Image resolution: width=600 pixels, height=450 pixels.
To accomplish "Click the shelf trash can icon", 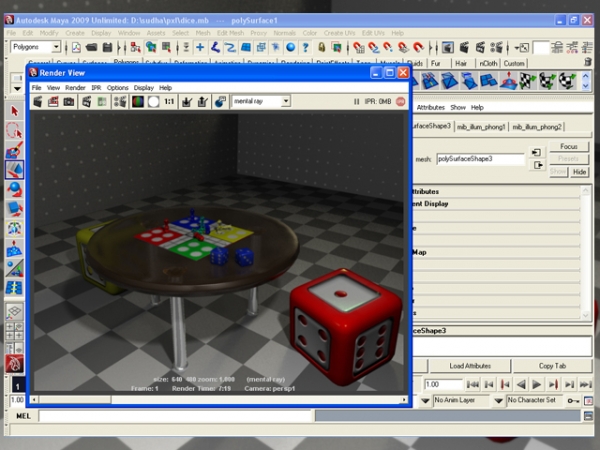I will coord(588,62).
